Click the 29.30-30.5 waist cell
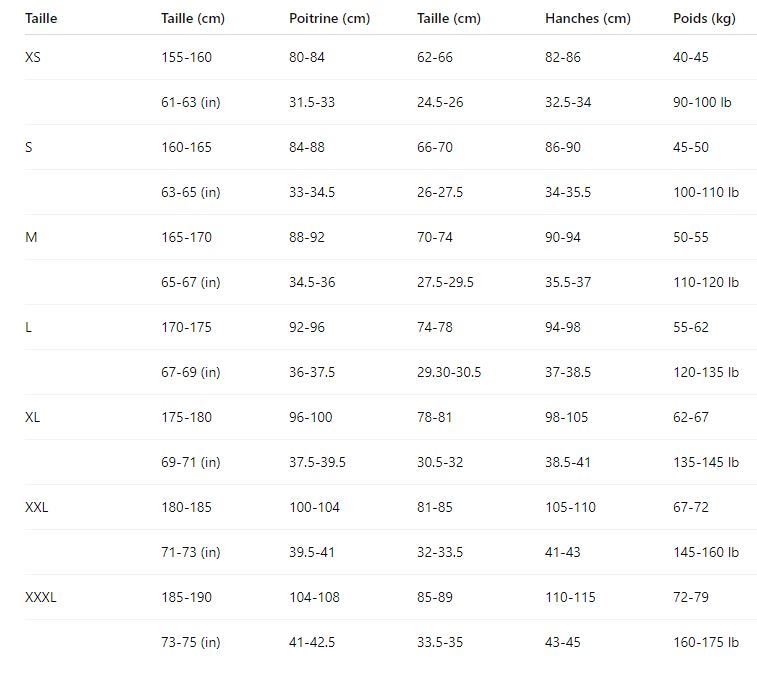This screenshot has height=678, width=757. pyautogui.click(x=449, y=372)
